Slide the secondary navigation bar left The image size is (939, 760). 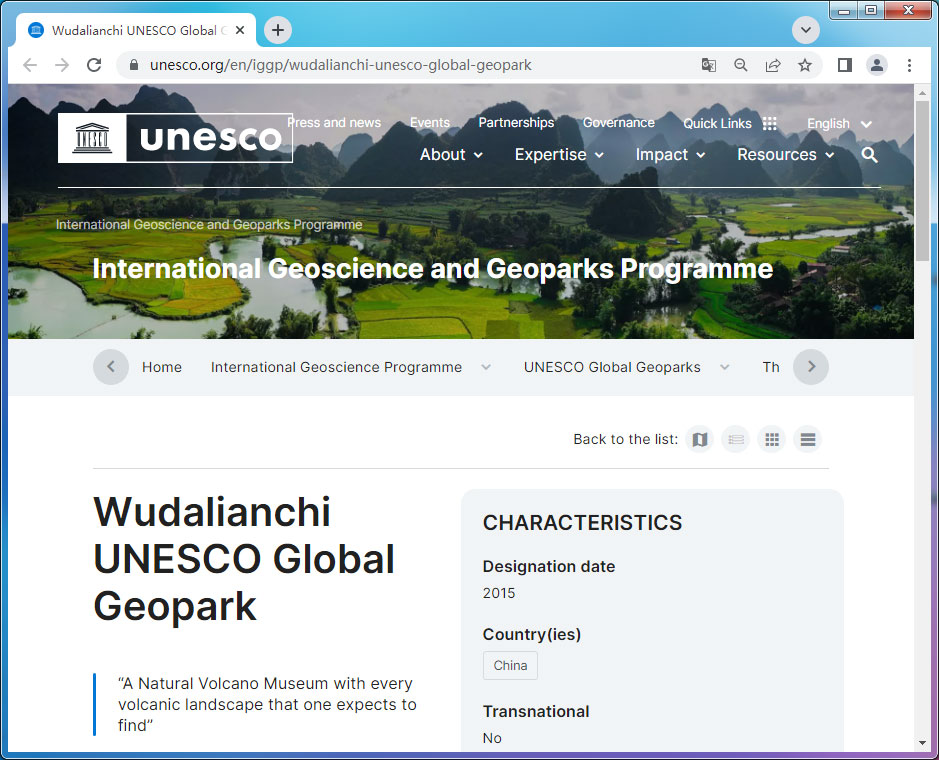(x=111, y=367)
